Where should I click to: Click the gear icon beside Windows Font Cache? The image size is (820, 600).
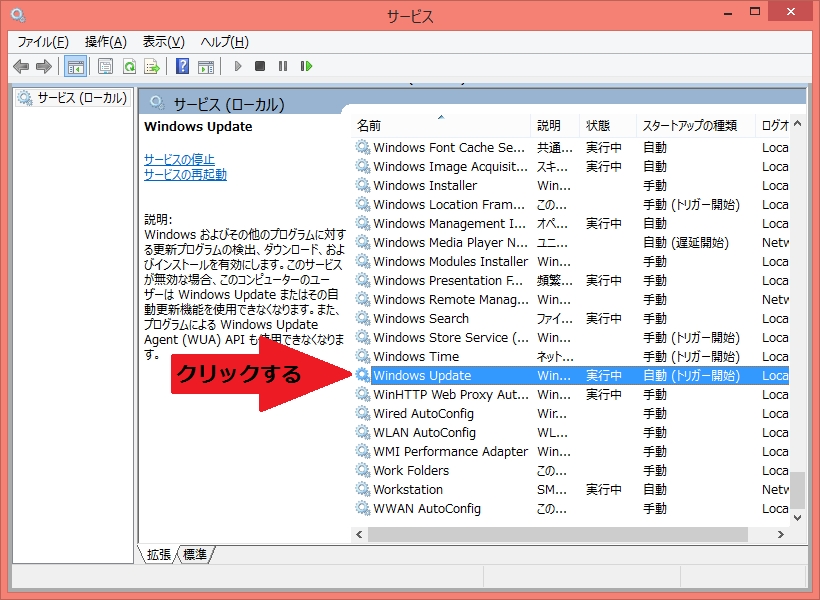(x=362, y=147)
